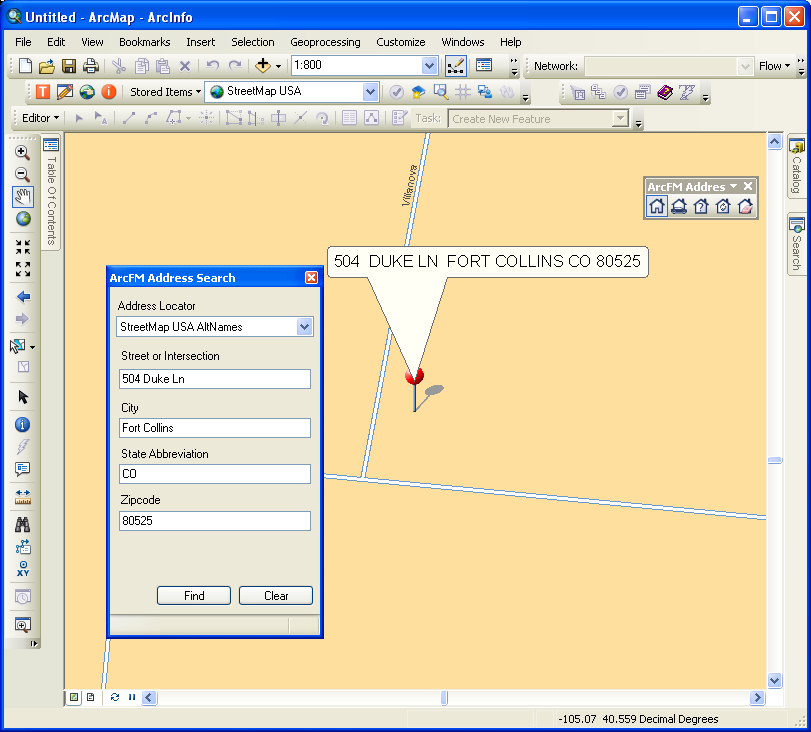Expand Select Features tool dropdown arrow
Viewport: 811px width, 732px height.
(x=33, y=347)
